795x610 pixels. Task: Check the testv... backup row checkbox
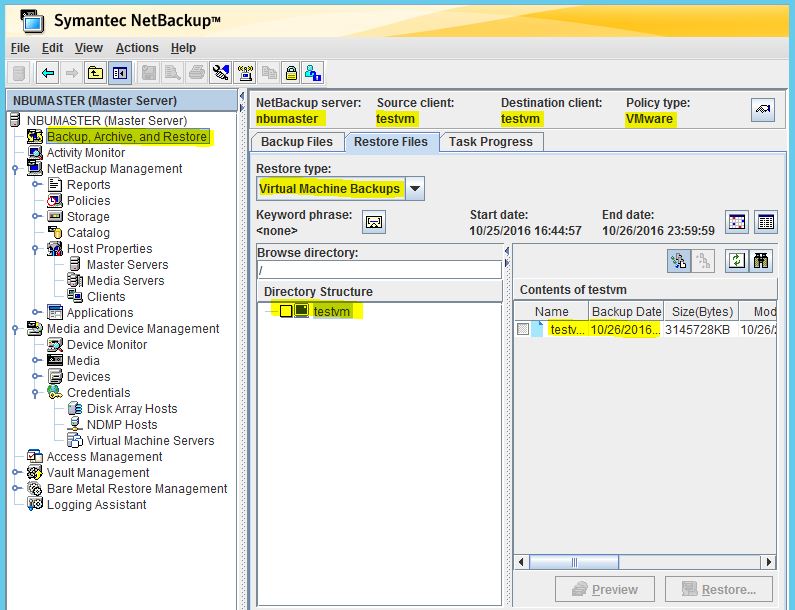click(x=523, y=329)
